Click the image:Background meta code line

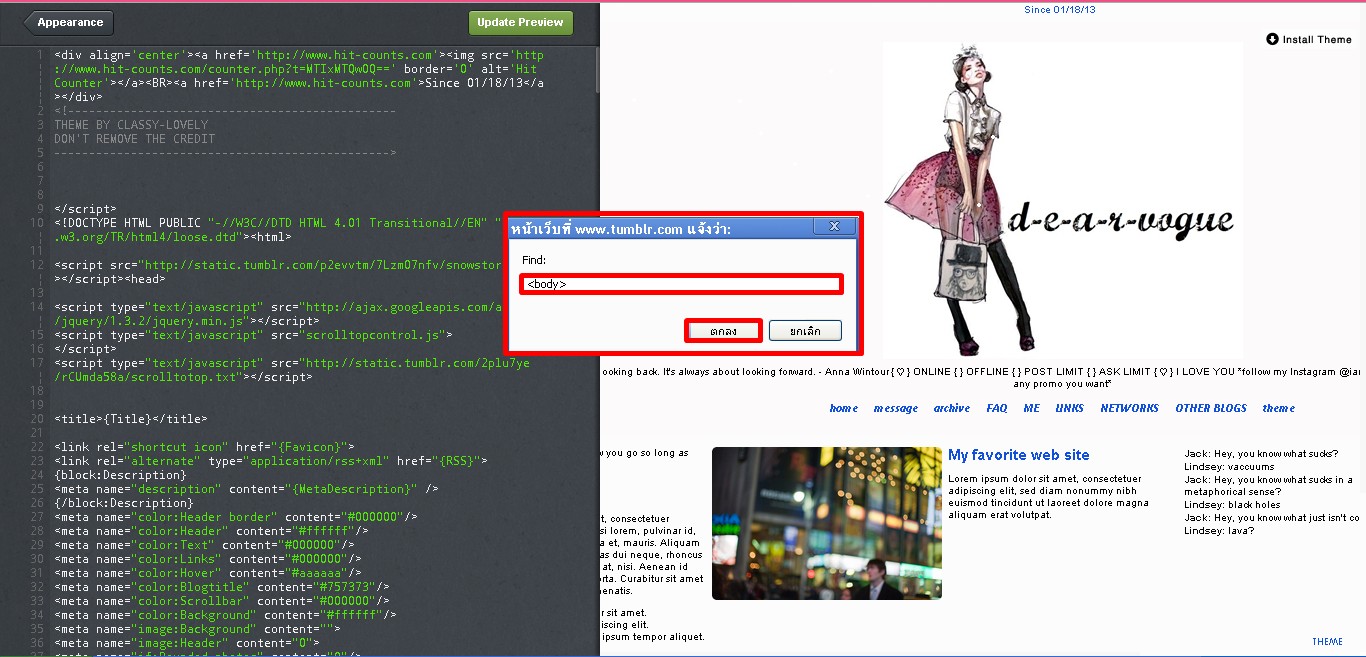pyautogui.click(x=197, y=629)
